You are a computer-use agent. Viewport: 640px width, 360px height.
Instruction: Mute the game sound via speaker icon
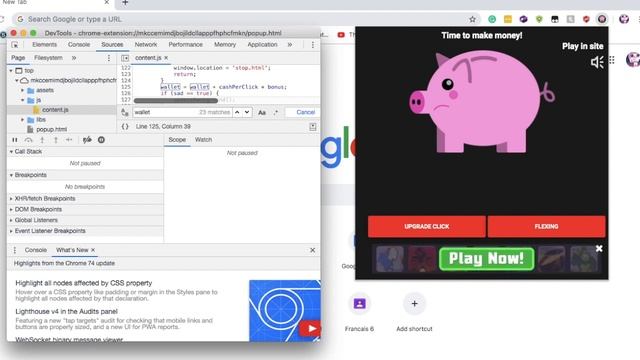pyautogui.click(x=597, y=62)
